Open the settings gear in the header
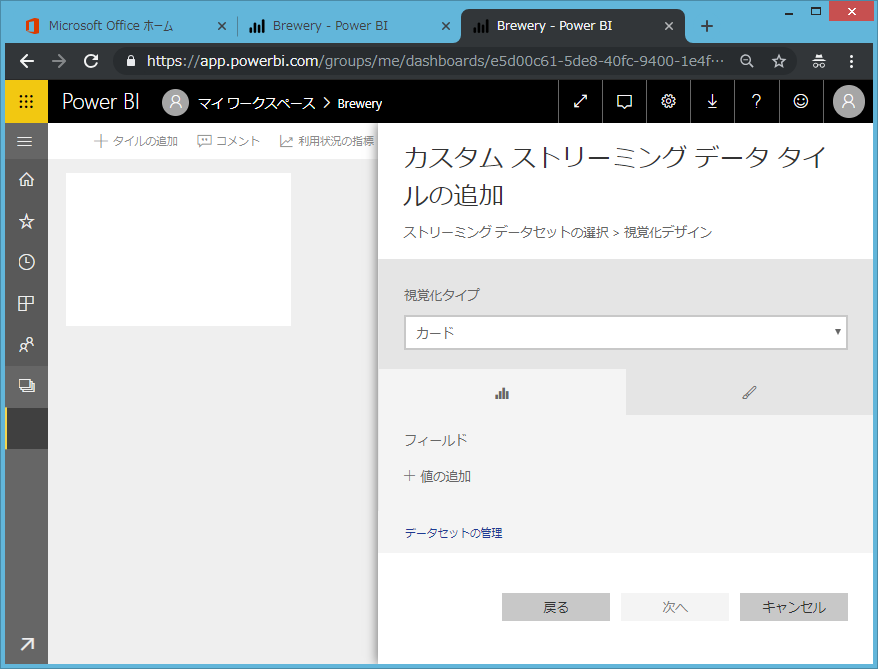878x669 pixels. 668,101
